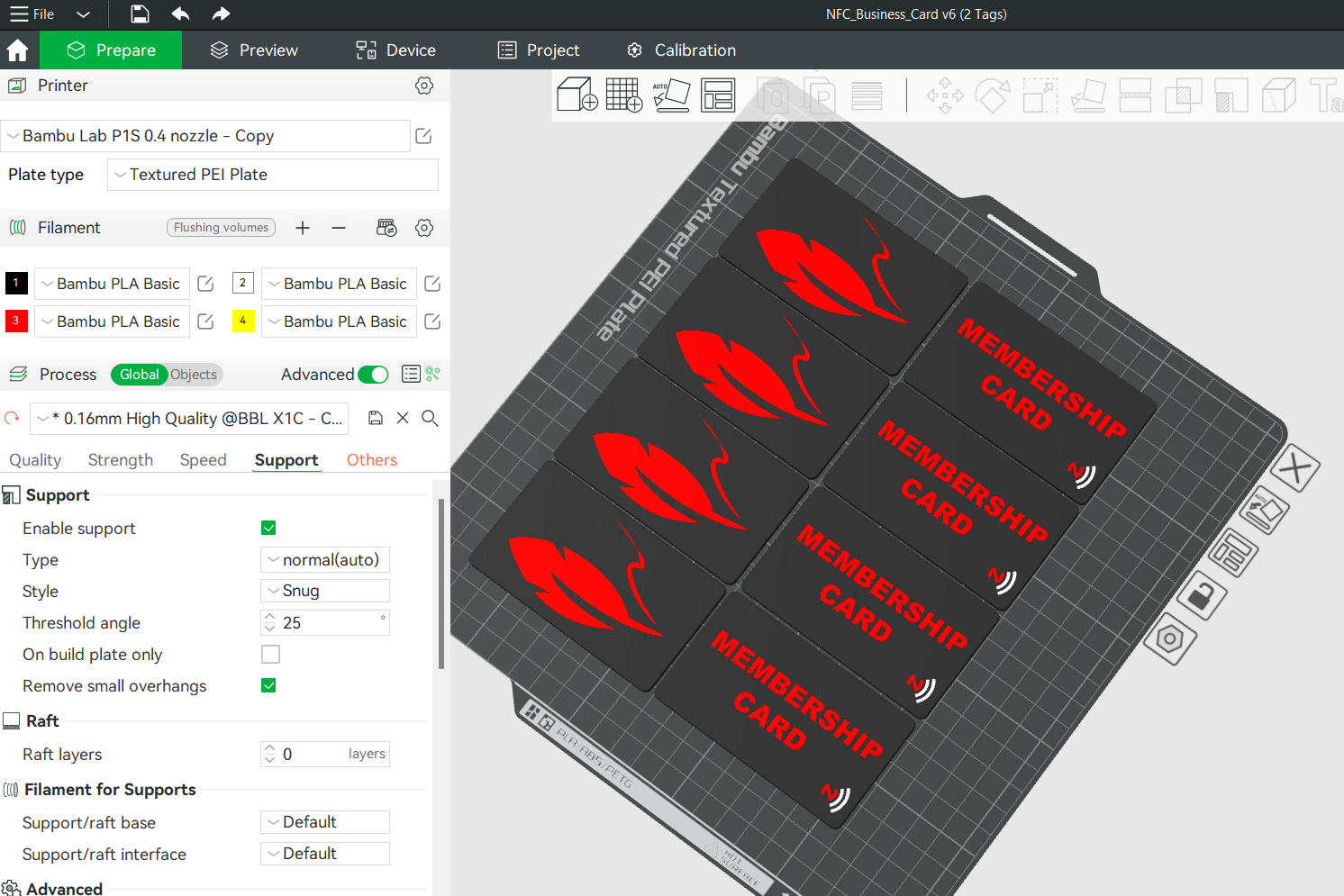
Task: Edit the printer preset icon
Action: (x=423, y=136)
